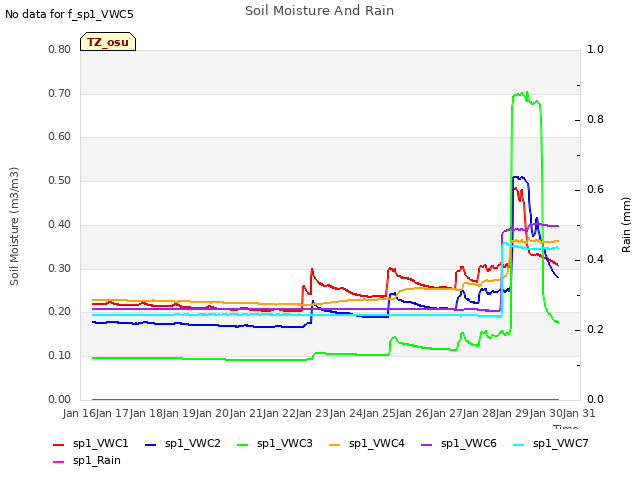Click the blue VWC2 peak near 0.50
This screenshot has width=640, height=480.
tap(519, 178)
